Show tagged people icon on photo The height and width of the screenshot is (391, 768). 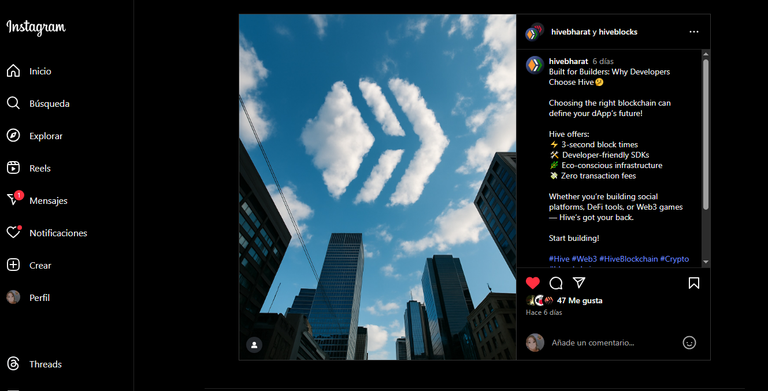point(254,345)
